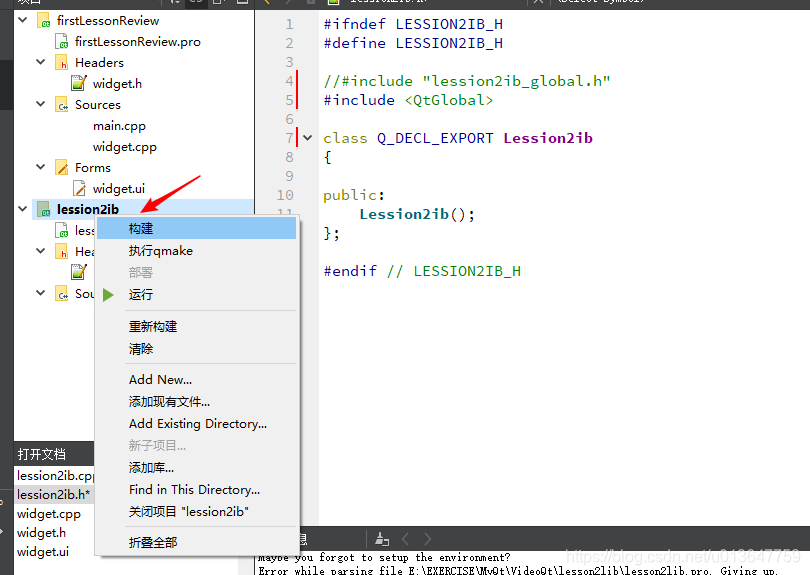Open lession2ib.cpp in open documents list

(x=55, y=476)
